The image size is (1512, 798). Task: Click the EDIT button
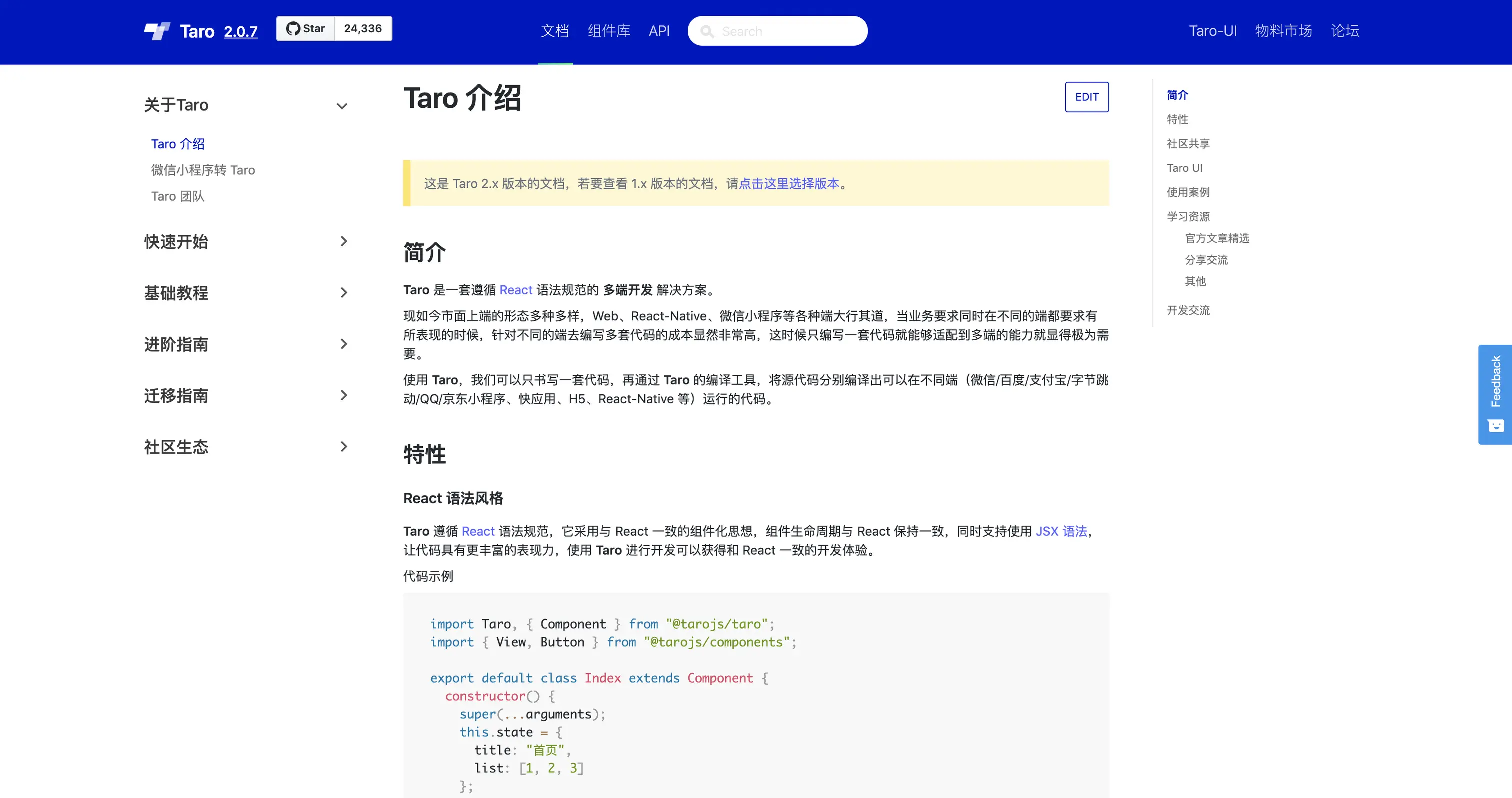[x=1086, y=97]
